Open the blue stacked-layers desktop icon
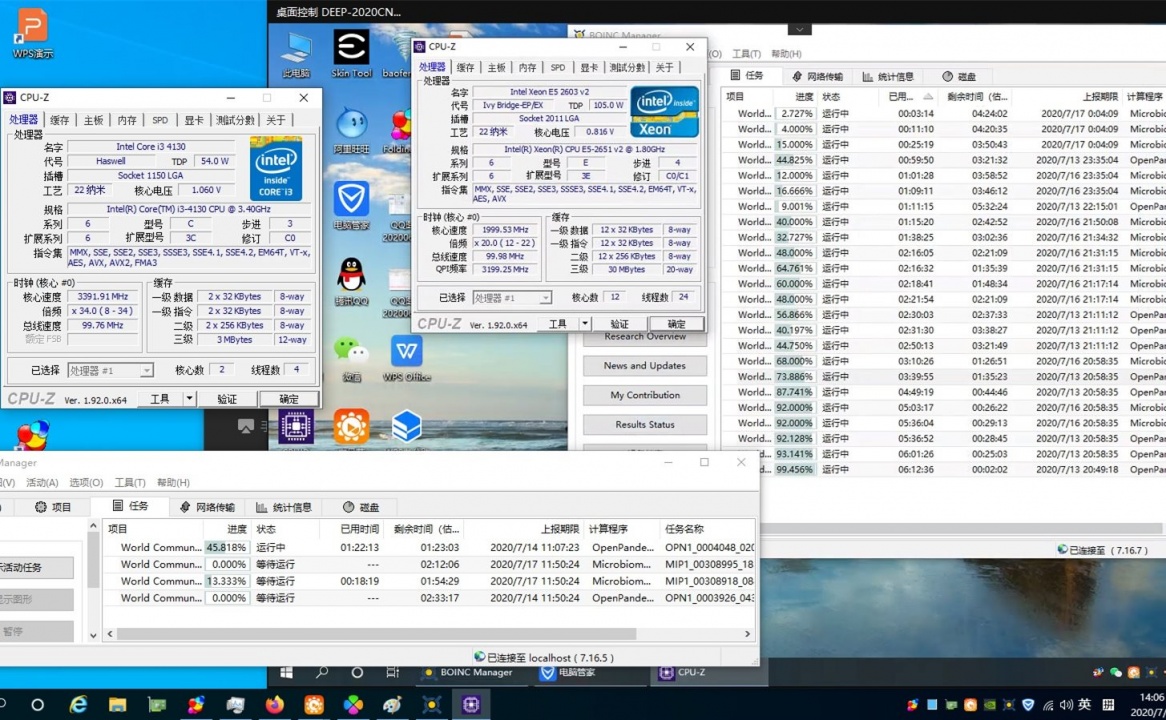Viewport: 1166px width, 720px height. coord(407,427)
